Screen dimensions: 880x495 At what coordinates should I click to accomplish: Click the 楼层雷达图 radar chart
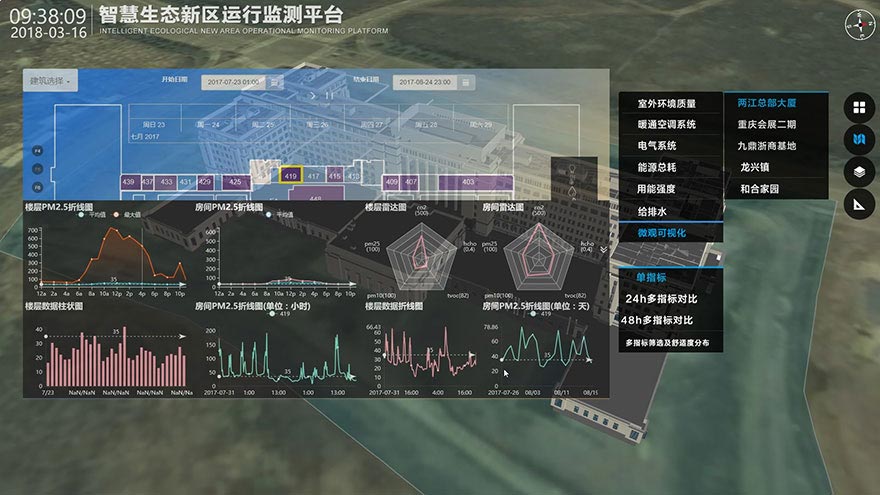(x=421, y=255)
